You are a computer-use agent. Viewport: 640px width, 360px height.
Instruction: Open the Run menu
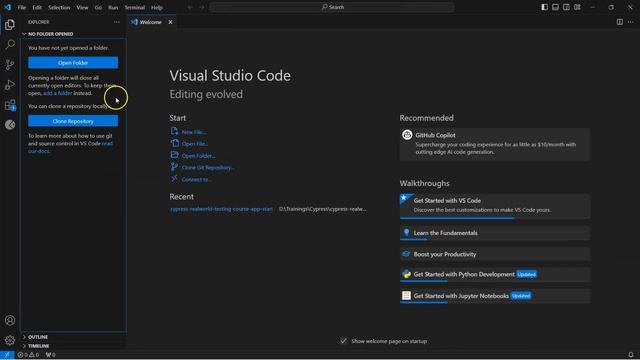(x=113, y=7)
